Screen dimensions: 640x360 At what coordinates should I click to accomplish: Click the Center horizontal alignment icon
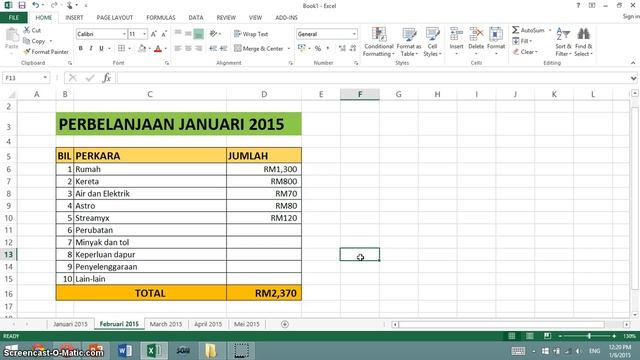(188, 49)
